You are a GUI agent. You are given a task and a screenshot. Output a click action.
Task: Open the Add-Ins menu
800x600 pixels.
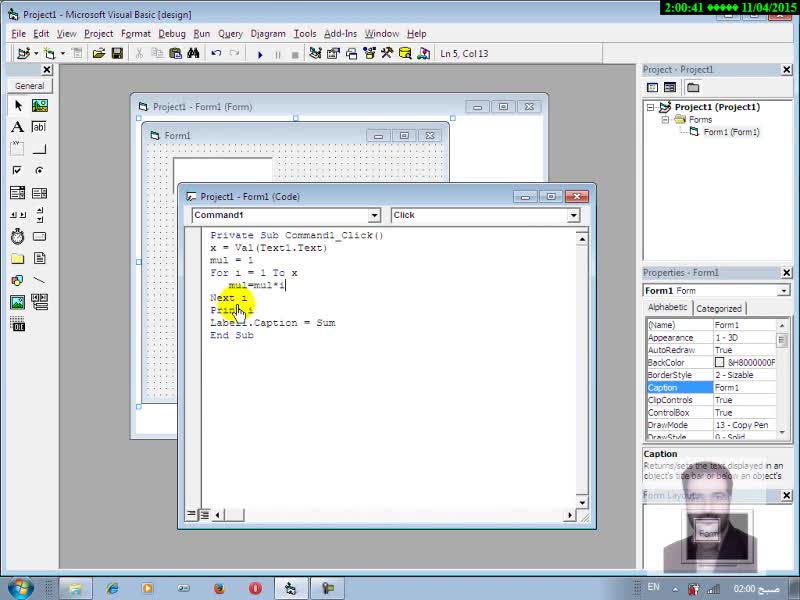(x=340, y=34)
